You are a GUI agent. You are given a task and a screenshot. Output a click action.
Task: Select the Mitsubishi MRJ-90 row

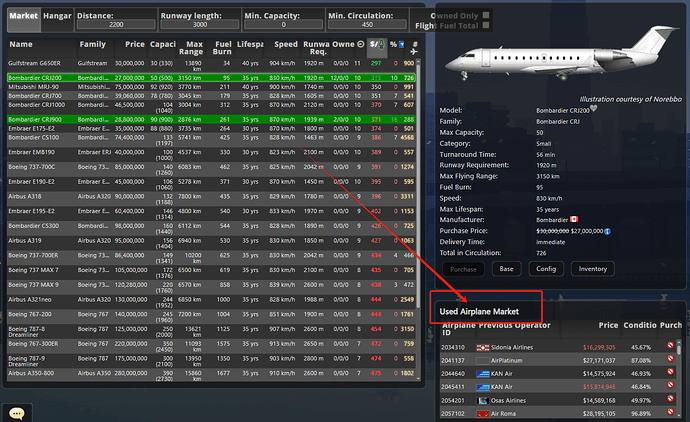[211, 87]
